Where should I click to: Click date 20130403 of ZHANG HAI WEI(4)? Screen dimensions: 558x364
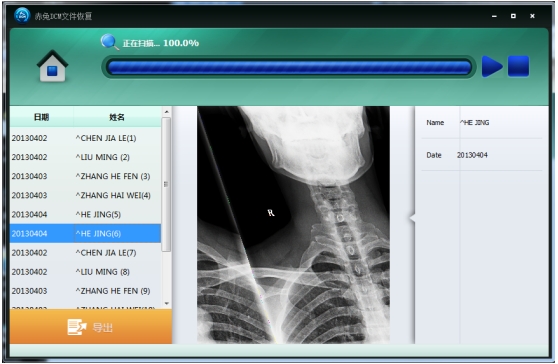tap(29, 195)
